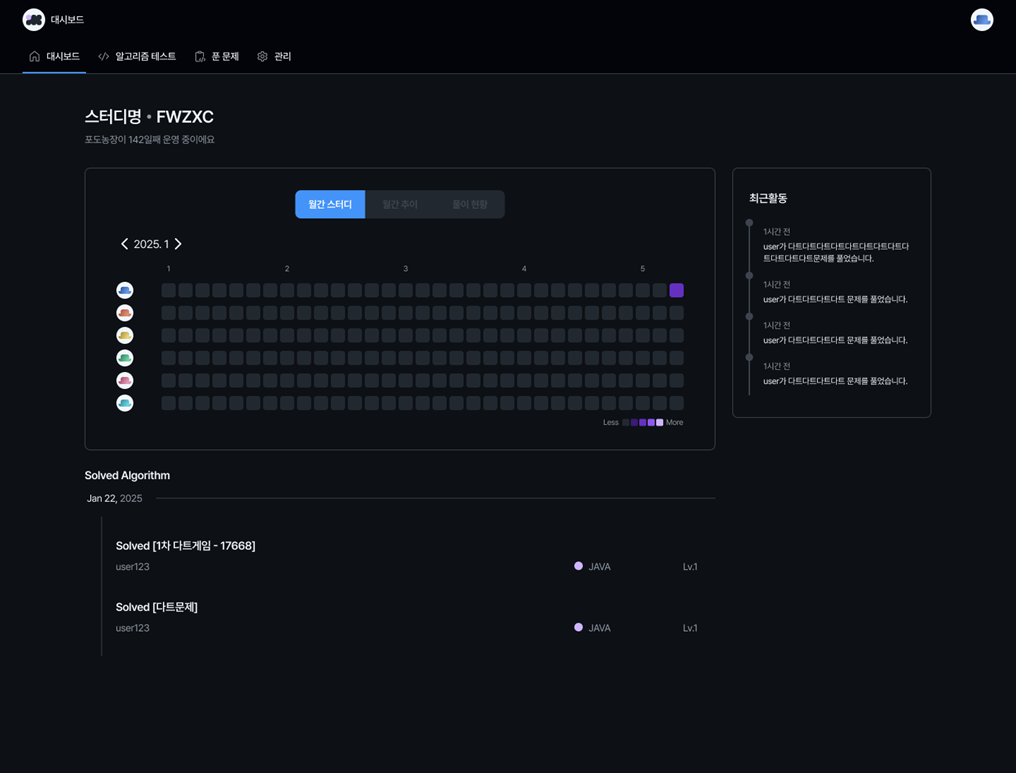This screenshot has width=1016, height=773.
Task: Go to next month with right chevron
Action: point(178,244)
